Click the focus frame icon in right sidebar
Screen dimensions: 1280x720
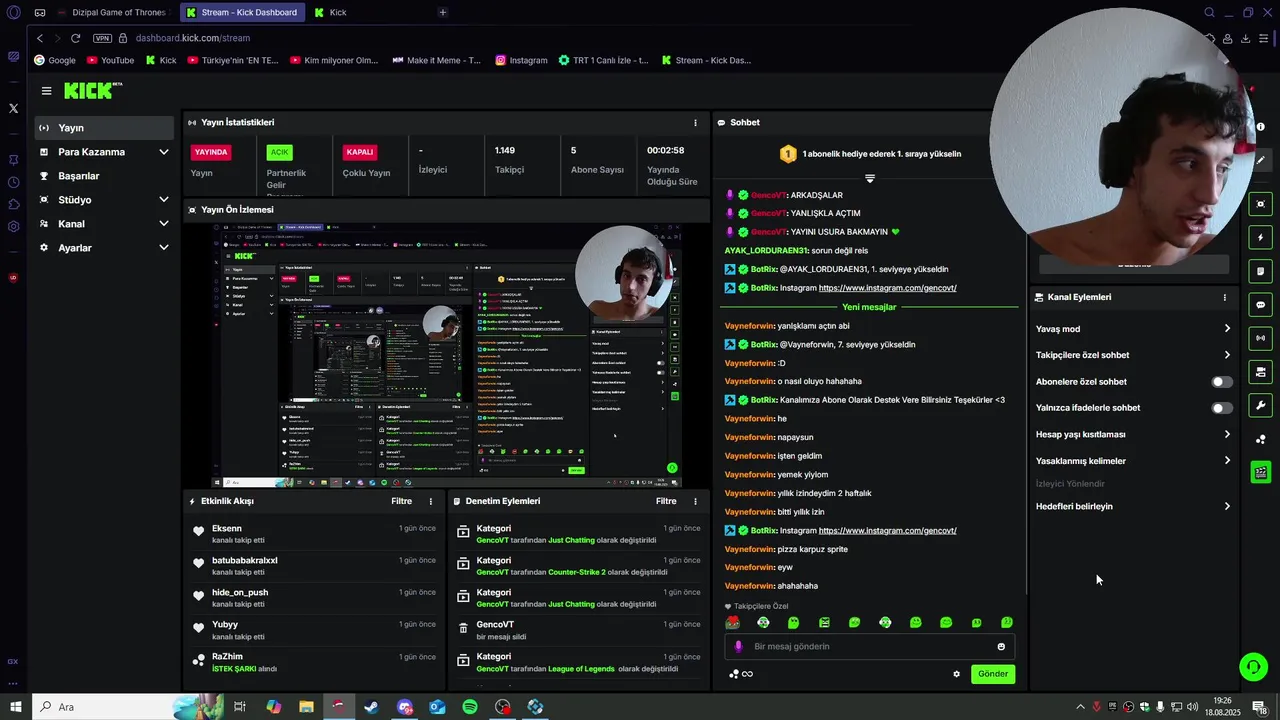pyautogui.click(x=1260, y=204)
